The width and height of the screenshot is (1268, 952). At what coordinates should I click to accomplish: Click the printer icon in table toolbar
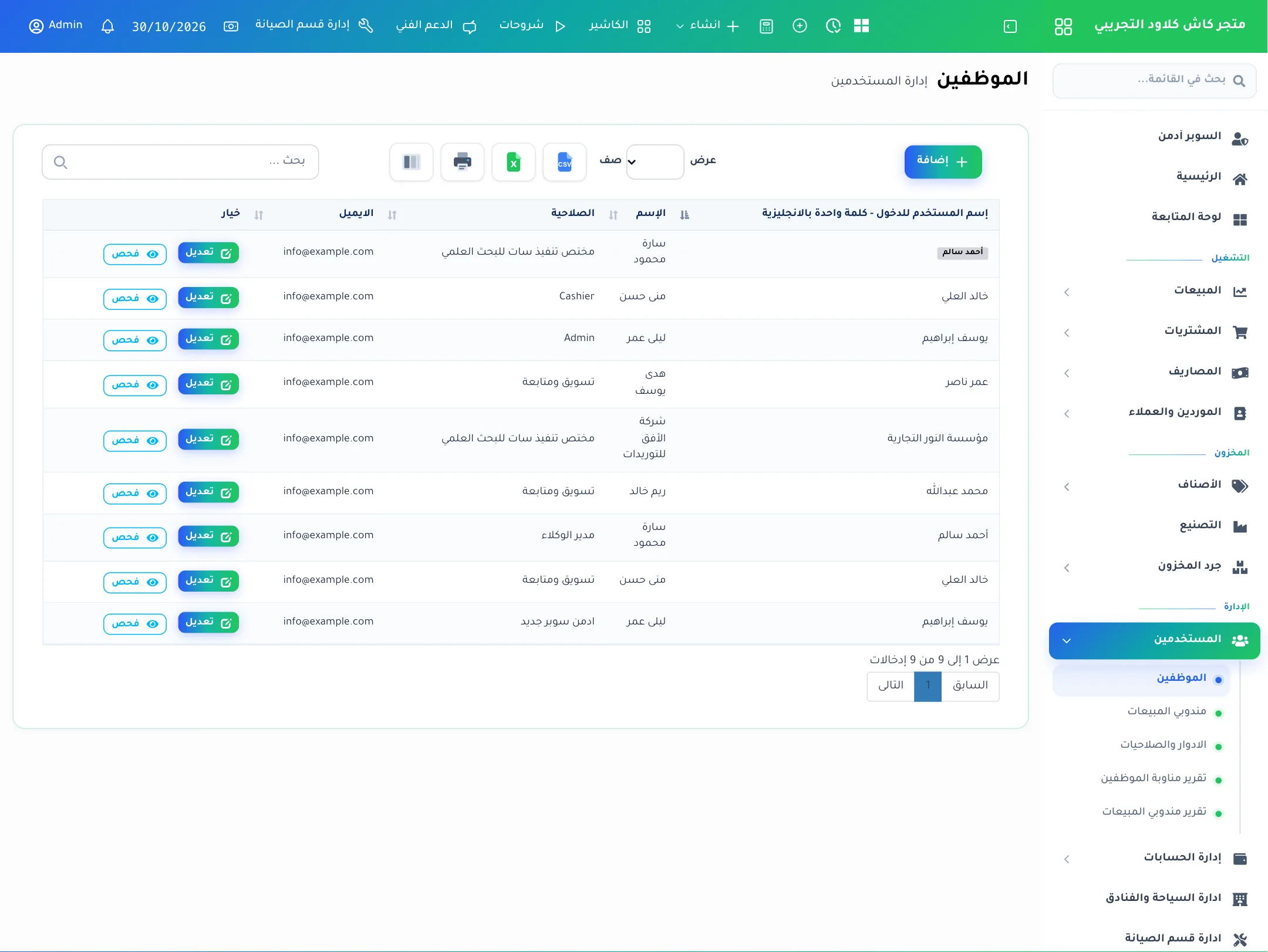462,162
